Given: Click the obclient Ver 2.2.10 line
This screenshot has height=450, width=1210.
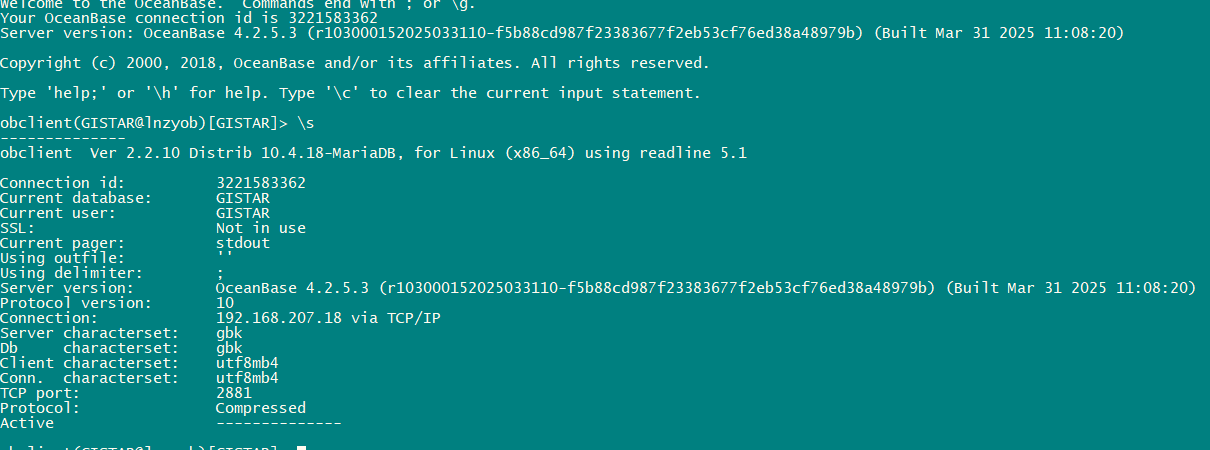Looking at the screenshot, I should pyautogui.click(x=373, y=153).
